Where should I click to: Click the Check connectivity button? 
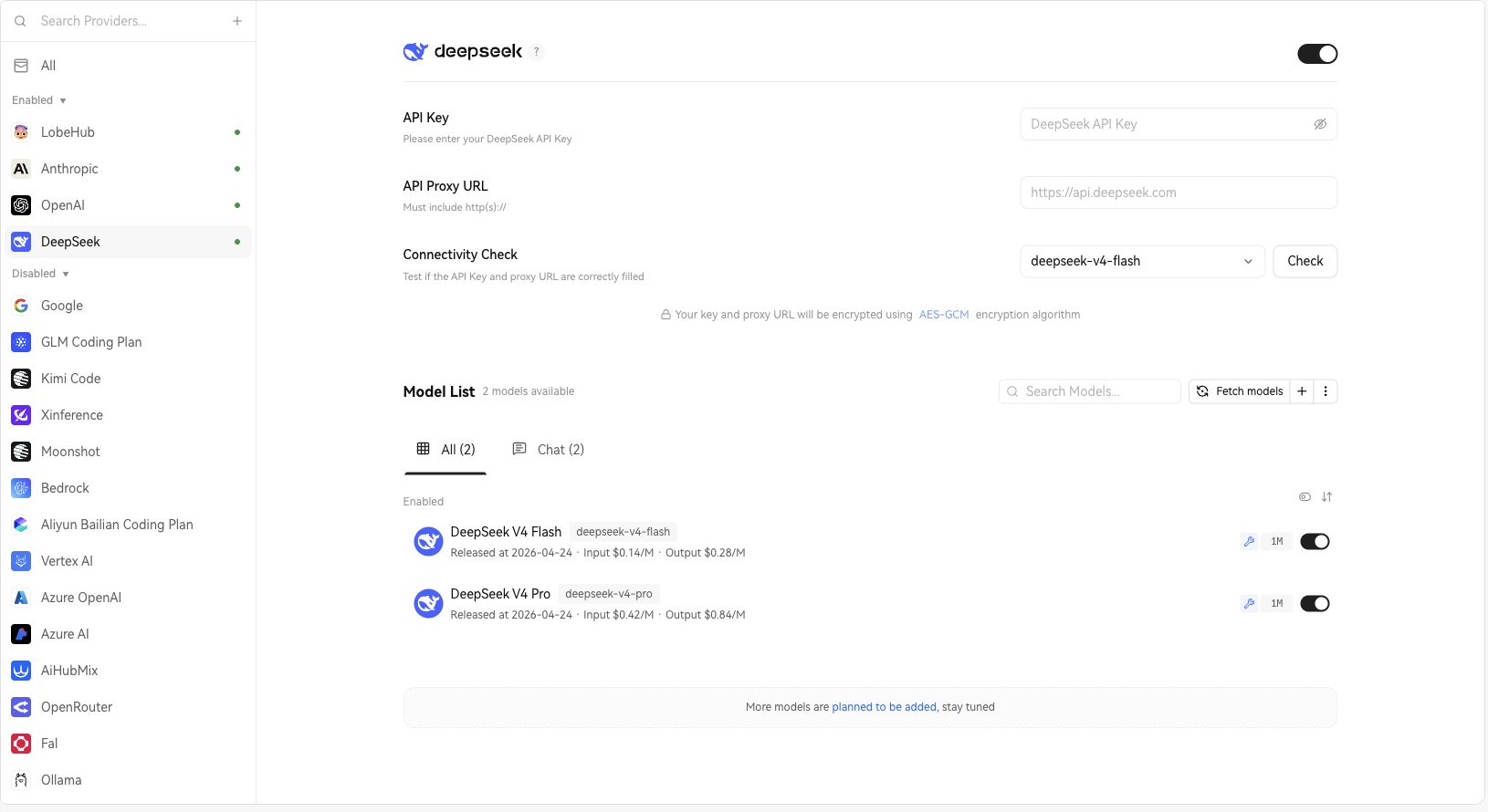1305,261
